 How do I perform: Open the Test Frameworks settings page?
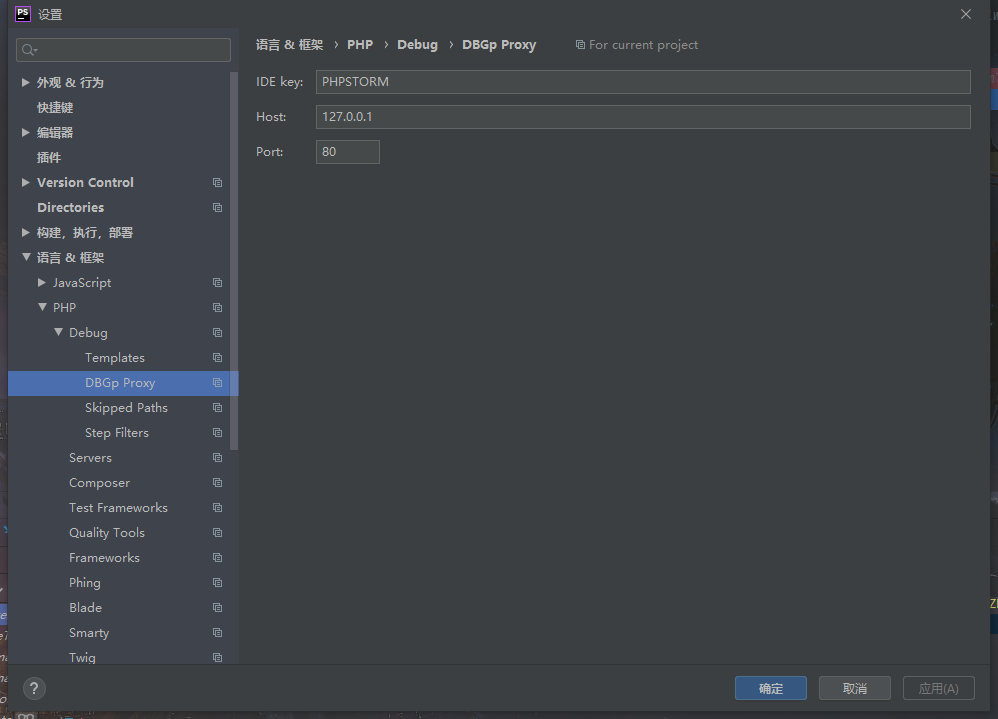(x=118, y=508)
